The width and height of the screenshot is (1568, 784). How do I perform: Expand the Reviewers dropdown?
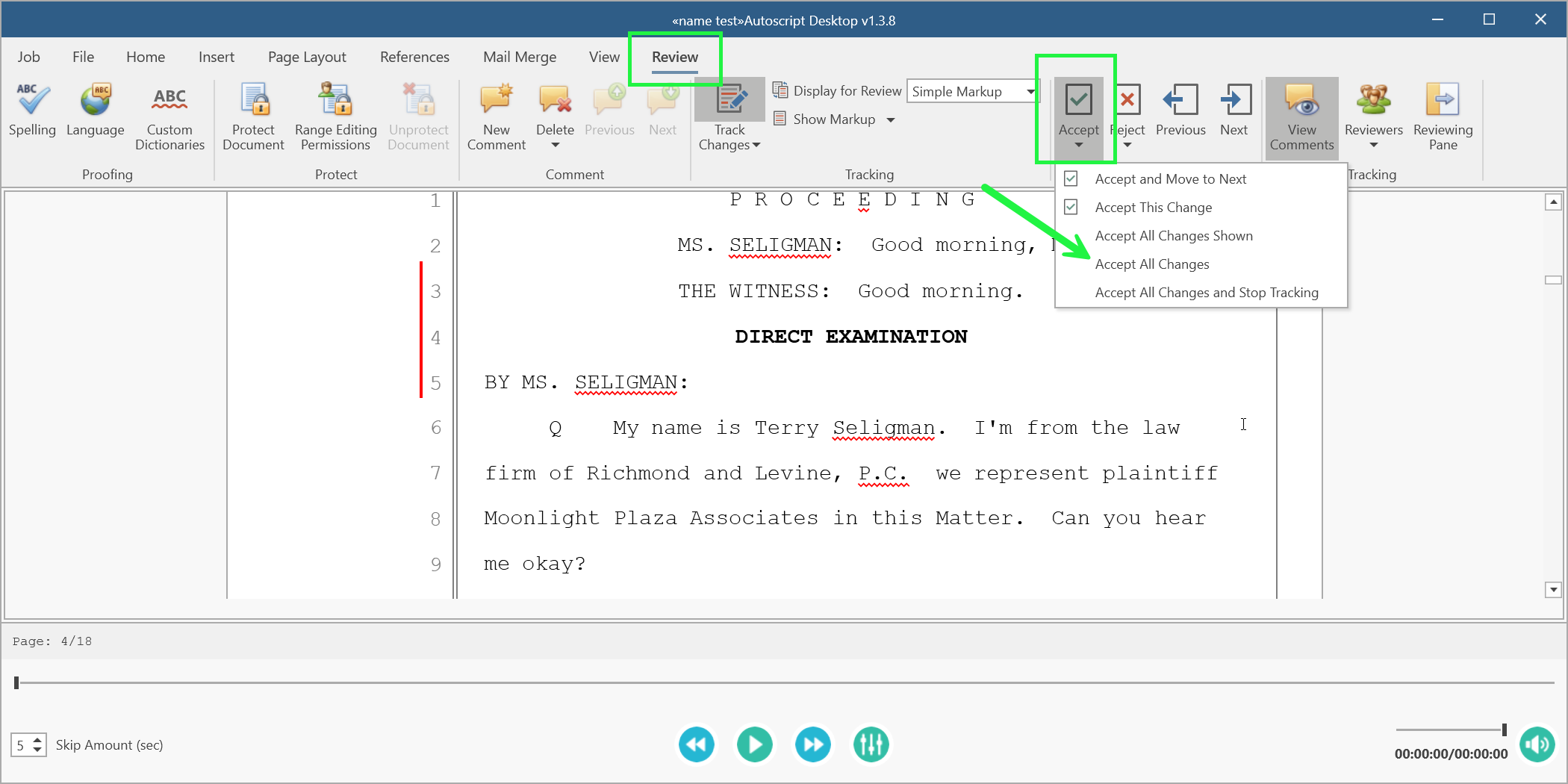[x=1373, y=117]
